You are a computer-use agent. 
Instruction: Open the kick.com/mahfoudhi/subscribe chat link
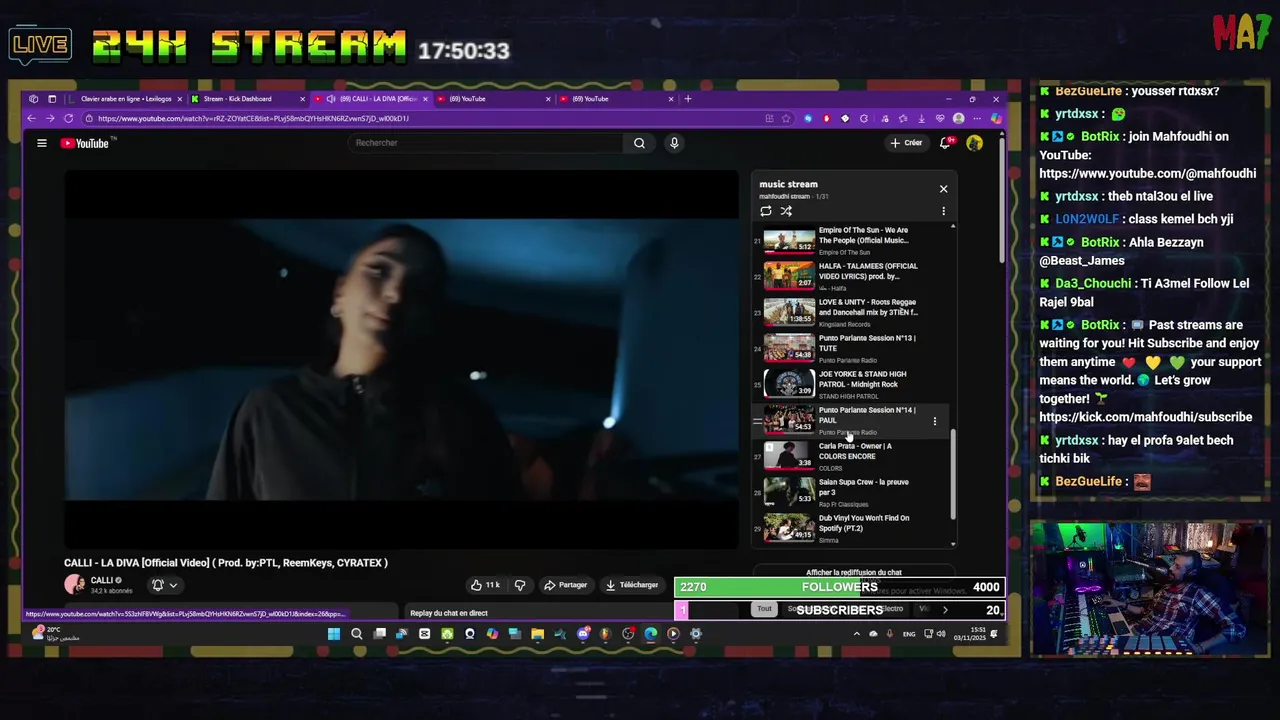(1145, 417)
